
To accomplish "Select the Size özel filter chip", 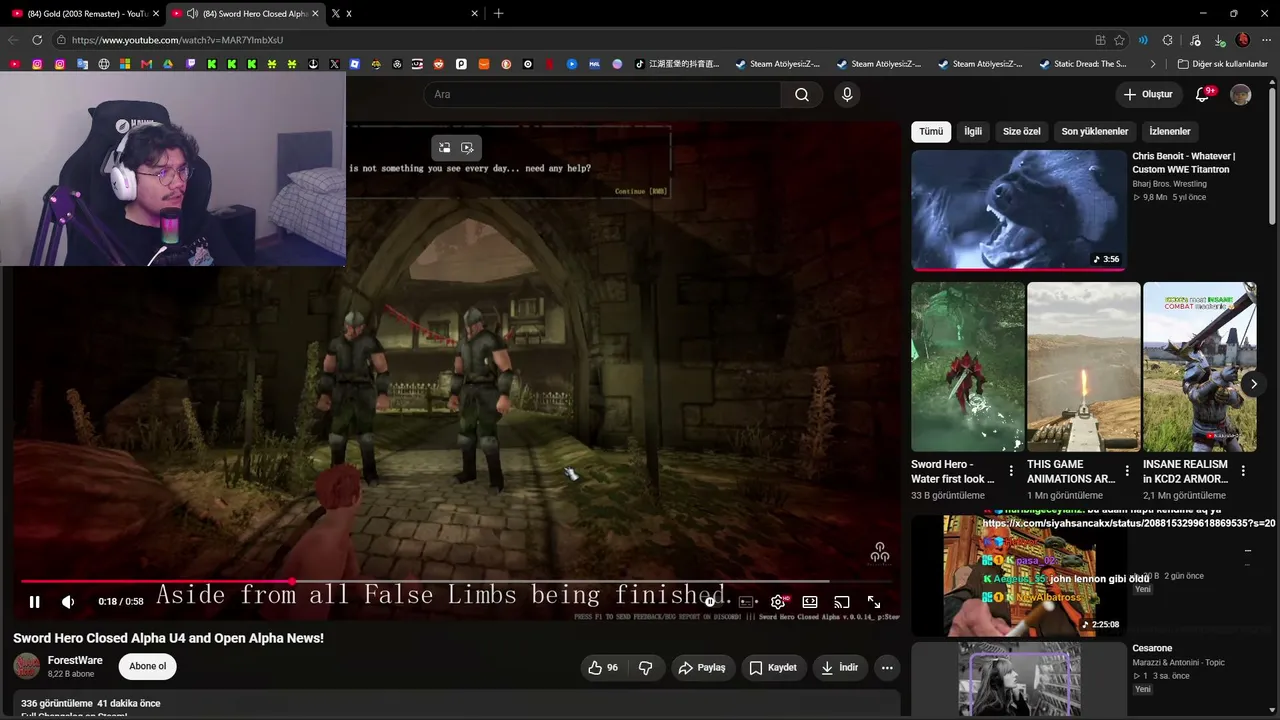I will click(x=1022, y=131).
